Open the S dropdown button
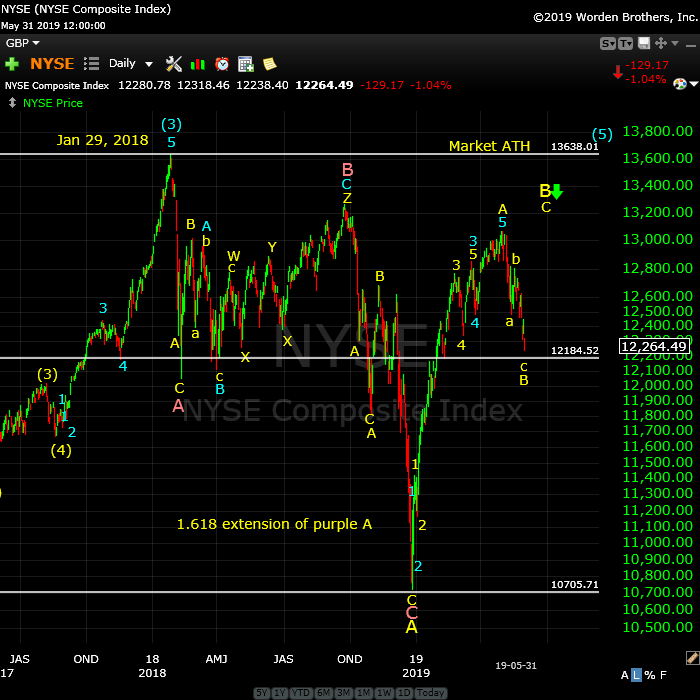 [608, 43]
